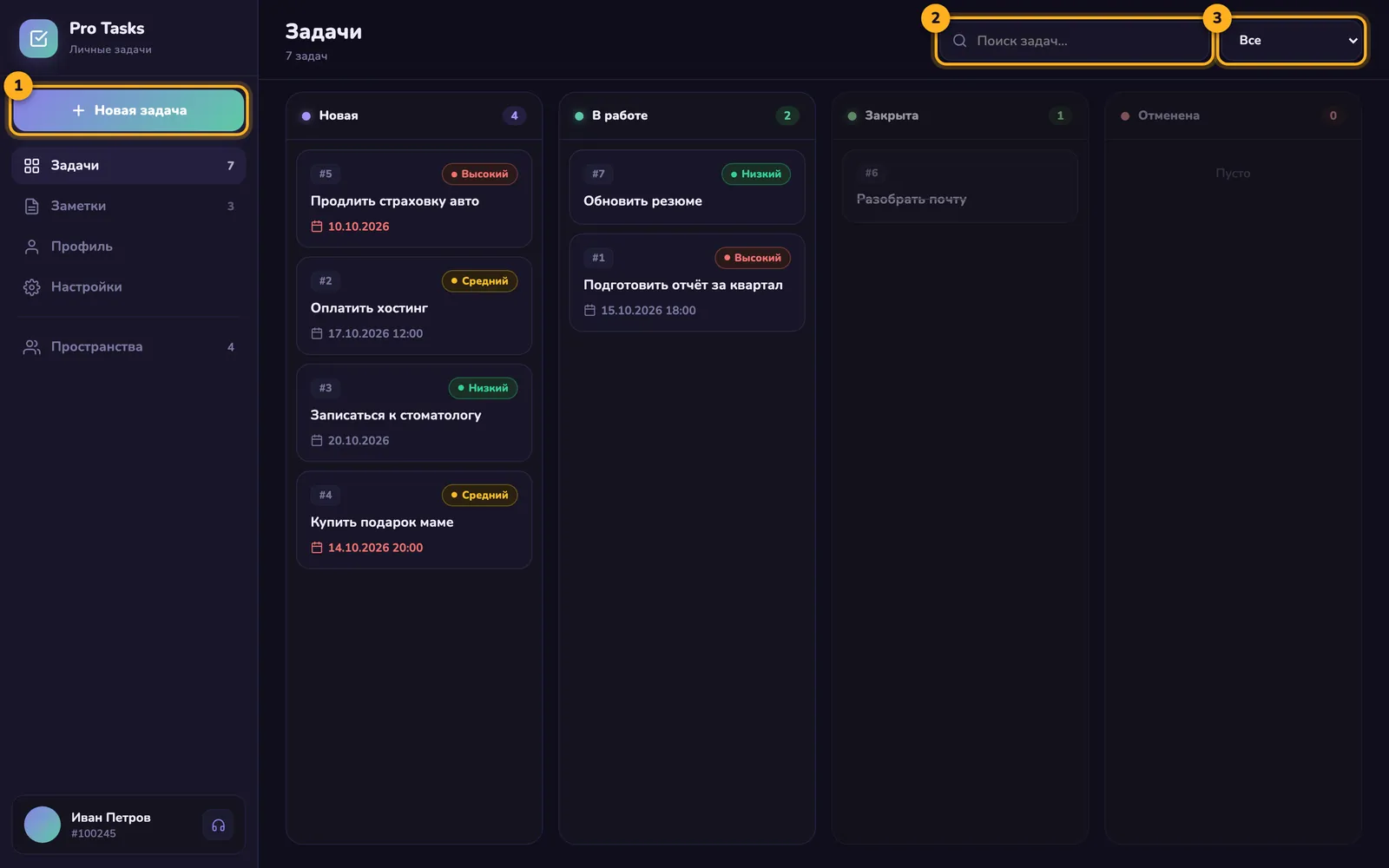1389x868 pixels.
Task: Click the Новая column header
Action: click(x=414, y=115)
